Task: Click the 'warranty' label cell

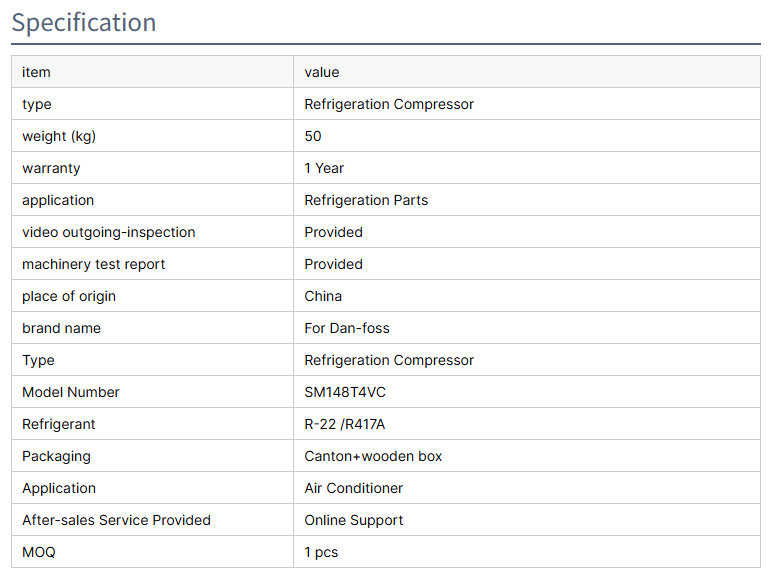Action: point(51,168)
